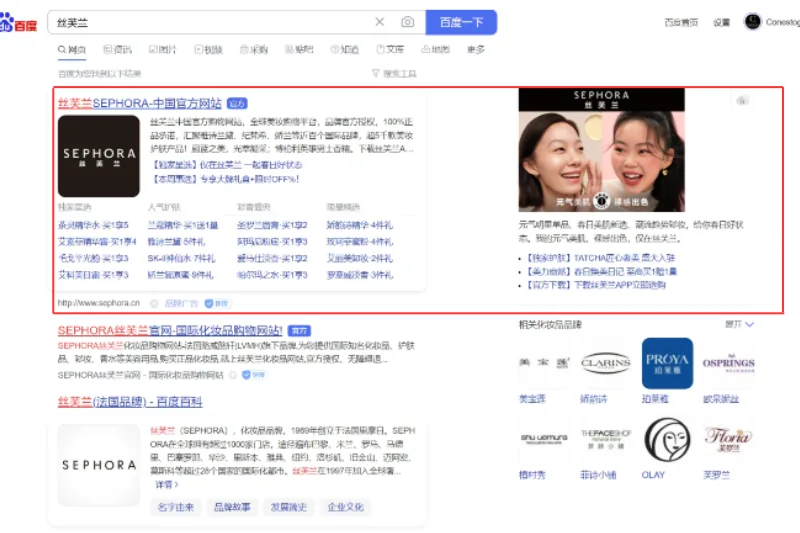Click the shu uemura brand logo
The height and width of the screenshot is (533, 800).
pos(544,439)
